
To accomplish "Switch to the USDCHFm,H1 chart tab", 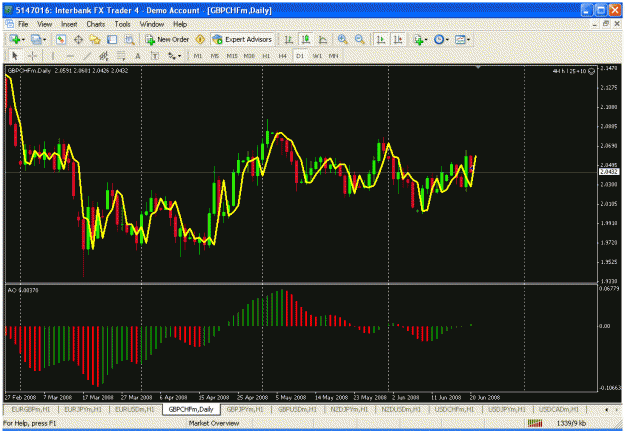I will (455, 409).
